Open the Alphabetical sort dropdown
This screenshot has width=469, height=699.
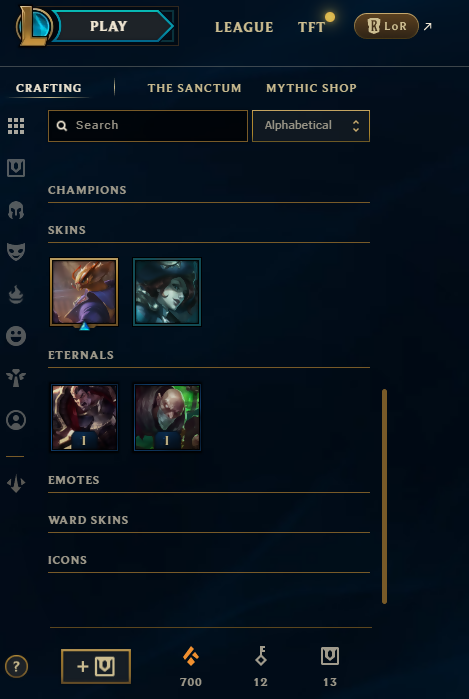[311, 126]
